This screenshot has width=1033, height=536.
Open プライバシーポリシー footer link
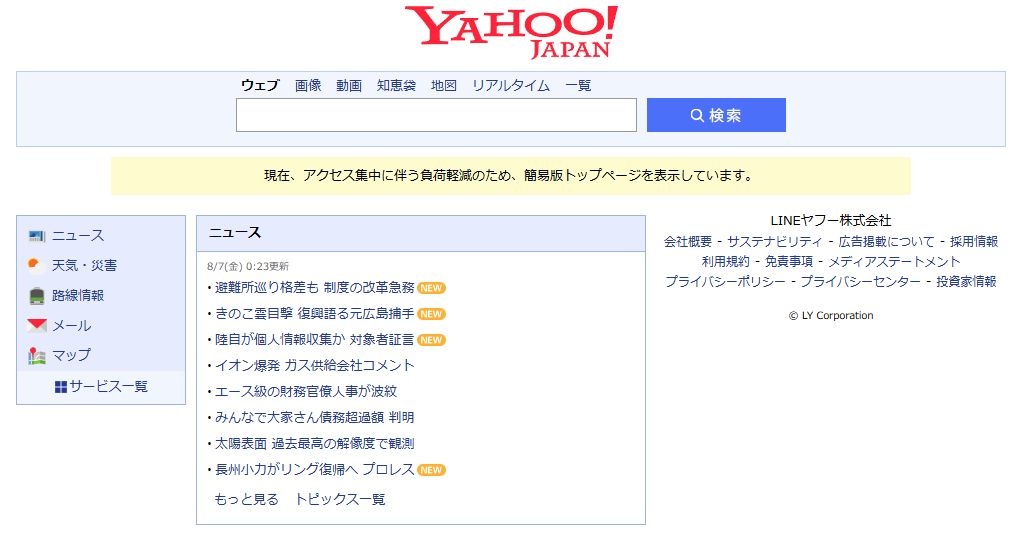point(725,281)
